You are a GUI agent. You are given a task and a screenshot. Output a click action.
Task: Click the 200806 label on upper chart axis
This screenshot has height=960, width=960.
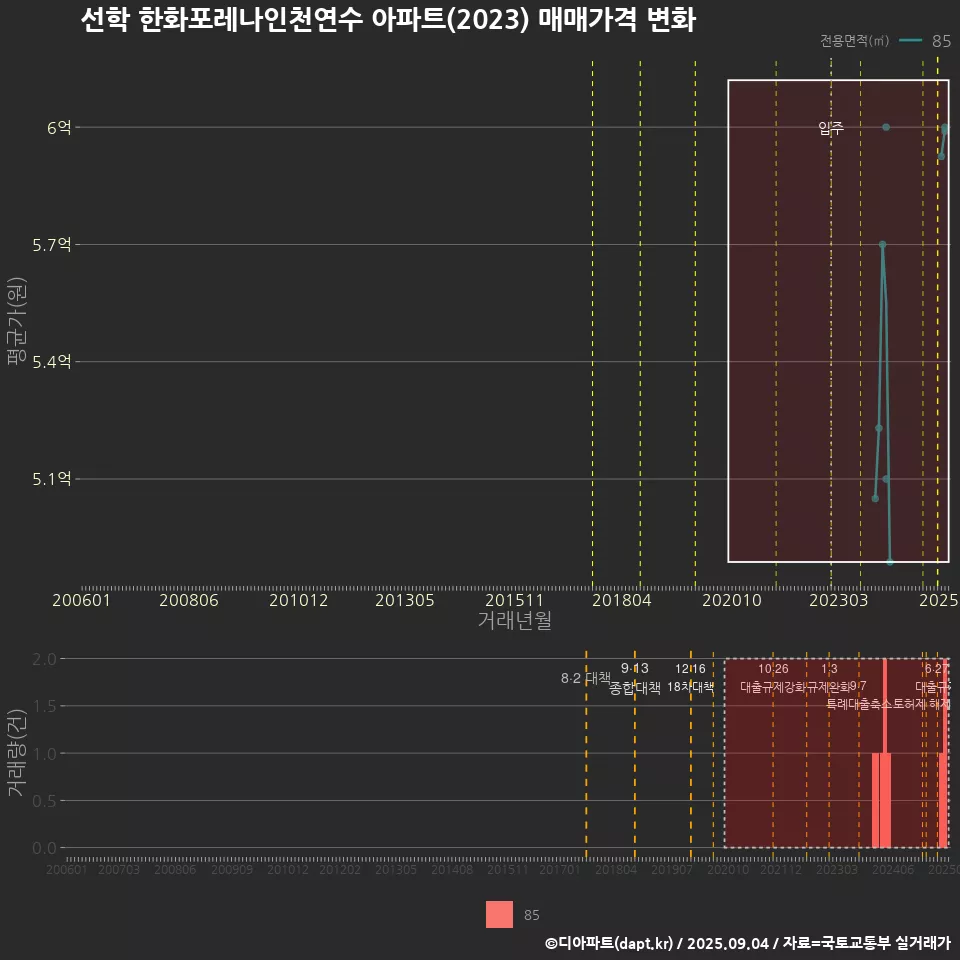click(x=189, y=600)
